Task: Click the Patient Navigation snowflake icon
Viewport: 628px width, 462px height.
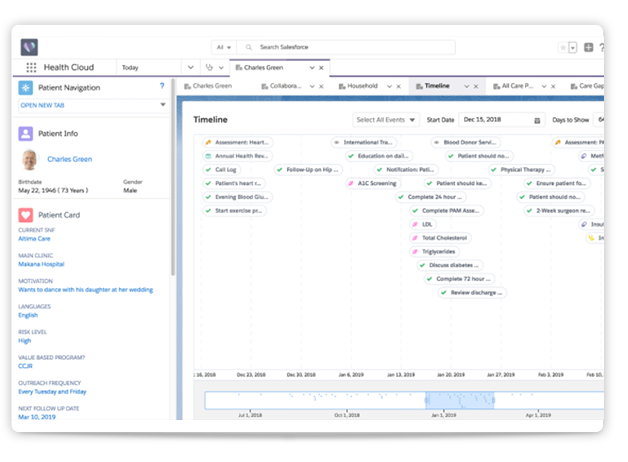Action: click(26, 88)
